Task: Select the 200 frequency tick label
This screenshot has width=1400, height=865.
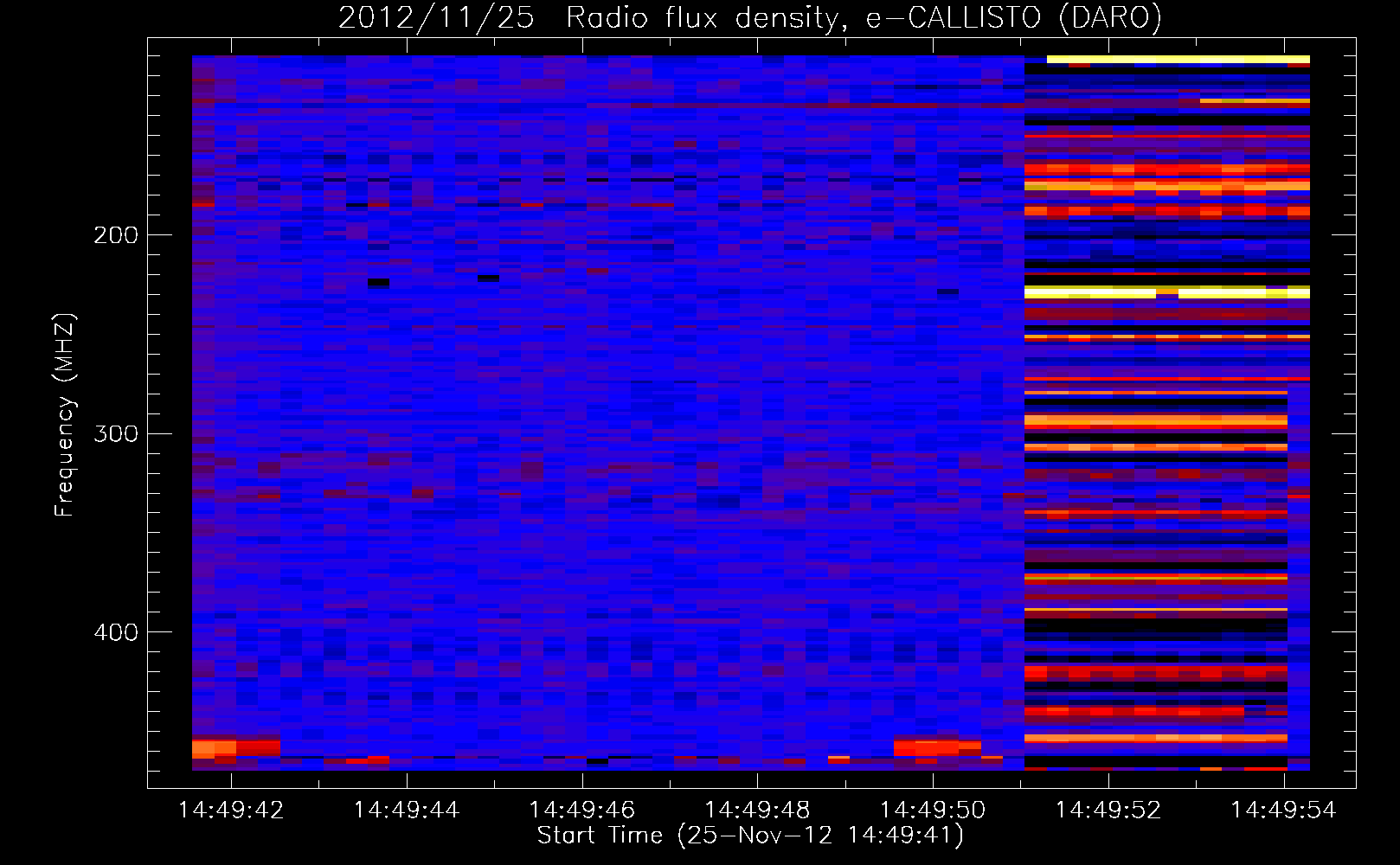Action: 115,235
